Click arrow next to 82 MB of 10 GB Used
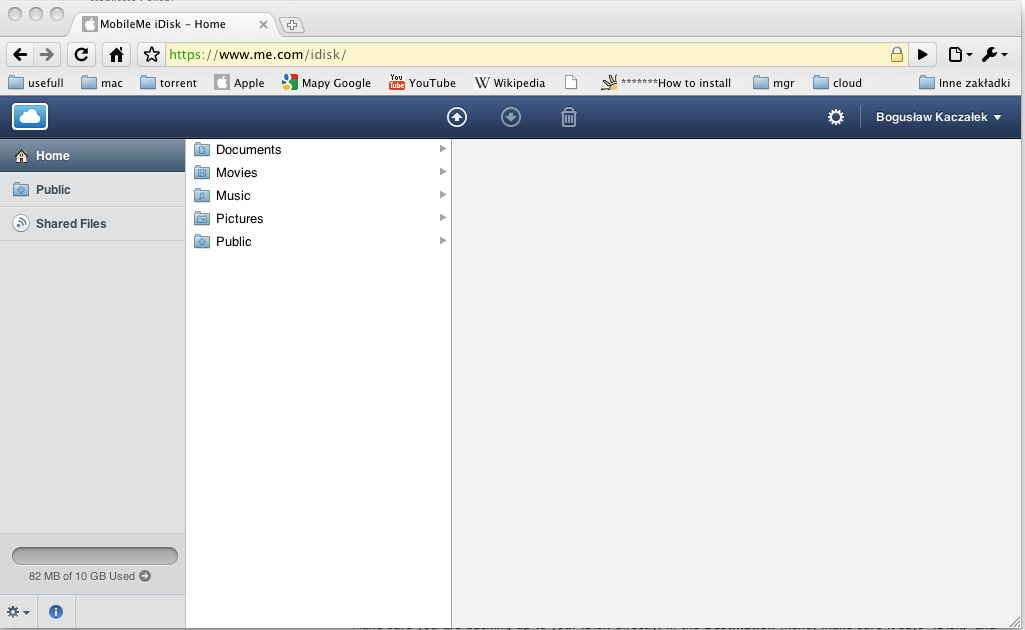 [x=145, y=576]
